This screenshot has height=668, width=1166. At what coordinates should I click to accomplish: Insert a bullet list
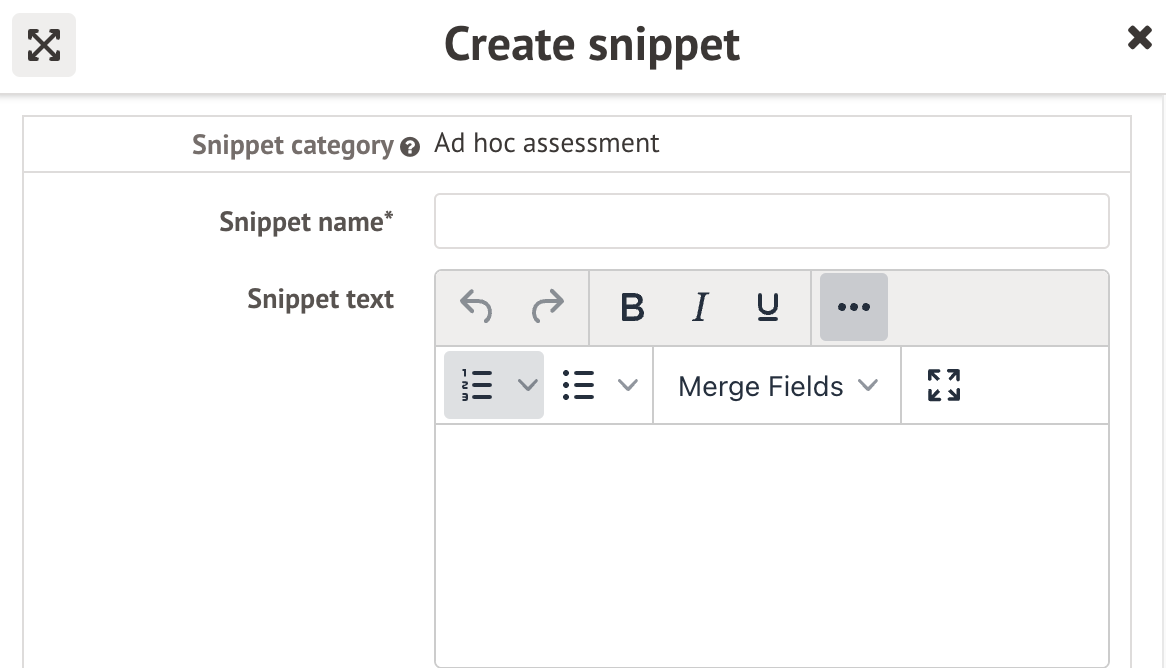[578, 385]
